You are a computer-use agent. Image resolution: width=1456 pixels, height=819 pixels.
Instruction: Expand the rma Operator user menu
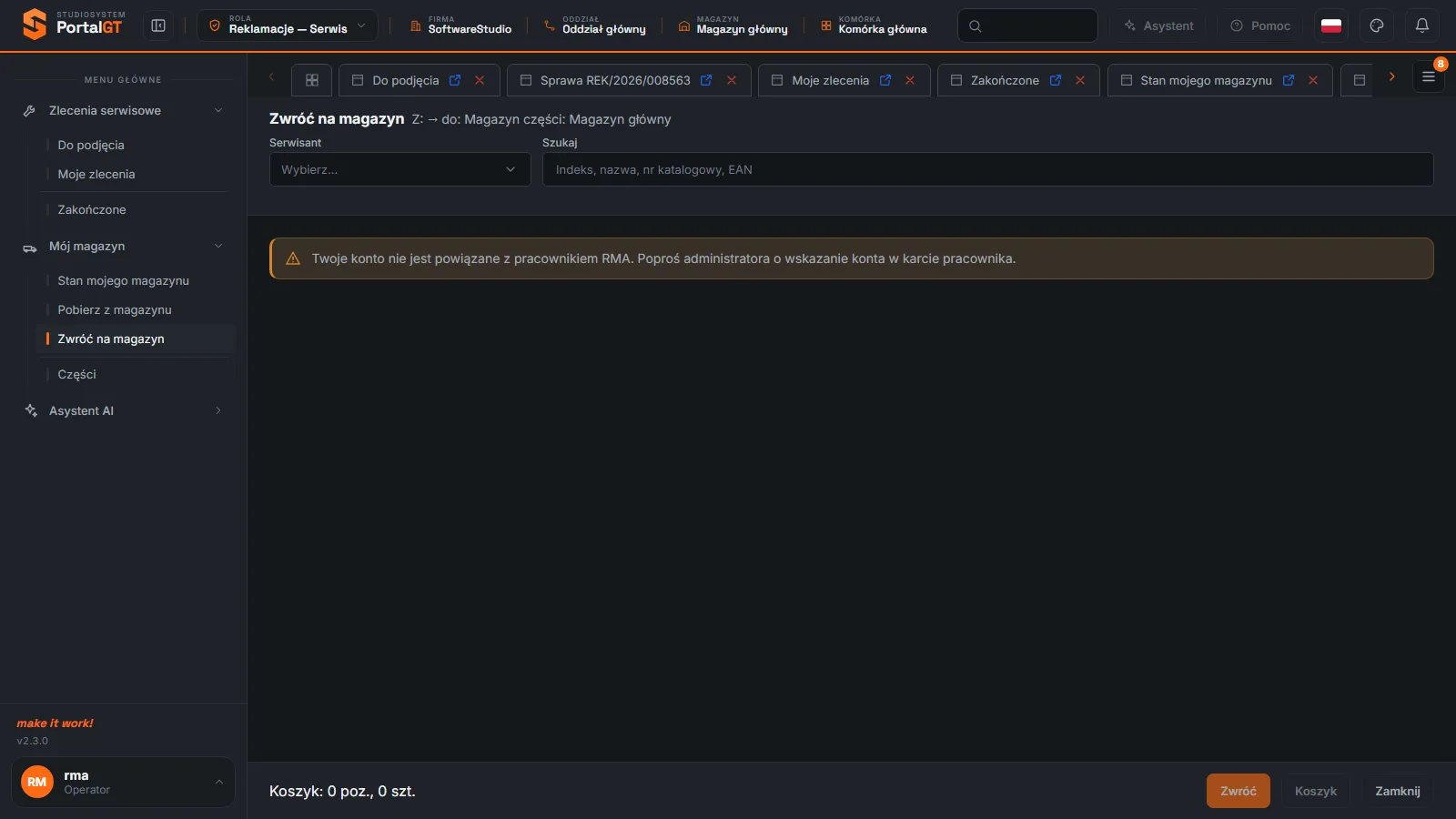pos(123,782)
